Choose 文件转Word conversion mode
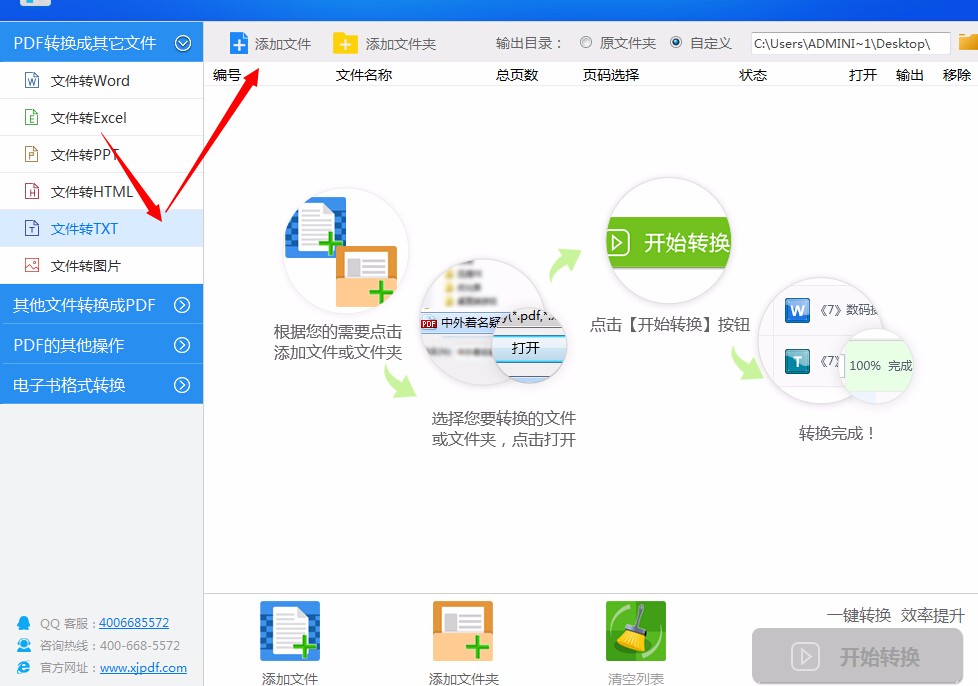 101,80
